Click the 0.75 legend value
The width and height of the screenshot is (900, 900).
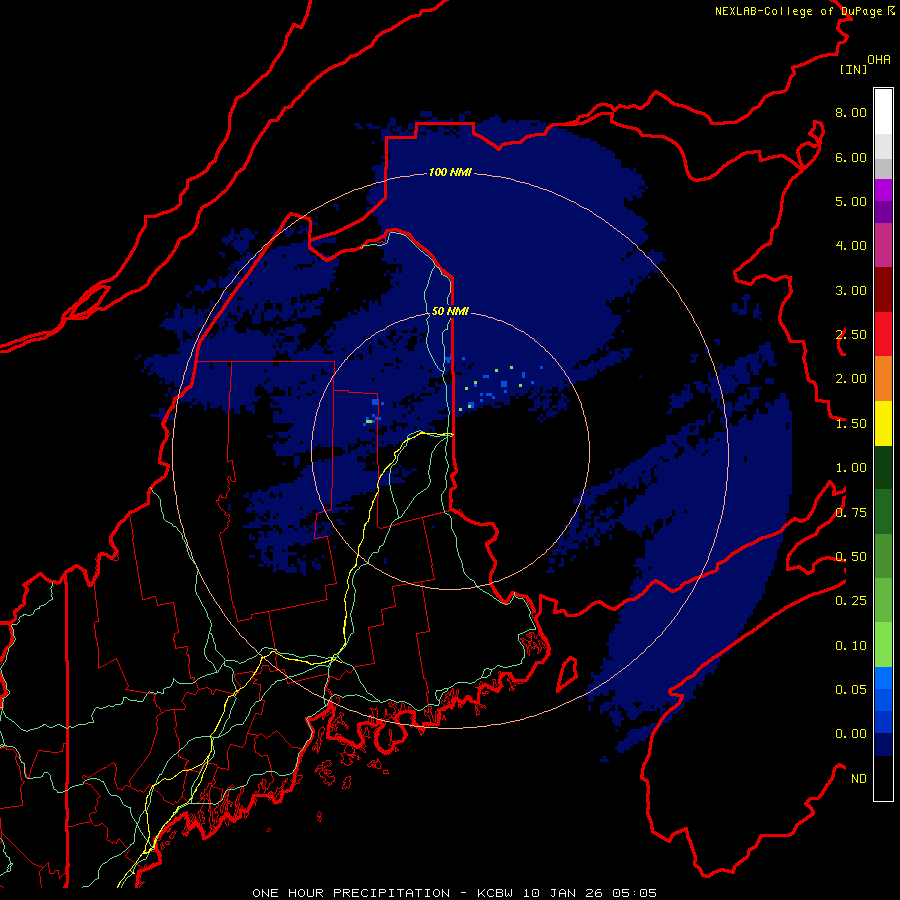click(851, 513)
